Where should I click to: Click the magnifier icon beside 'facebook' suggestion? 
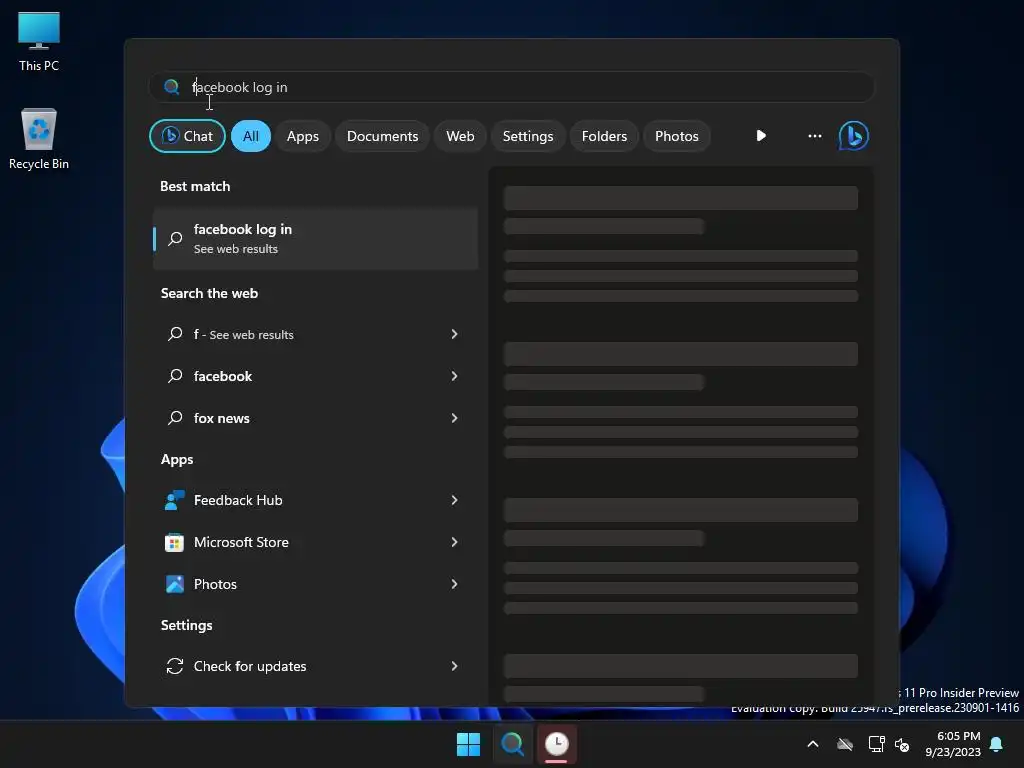click(x=175, y=376)
